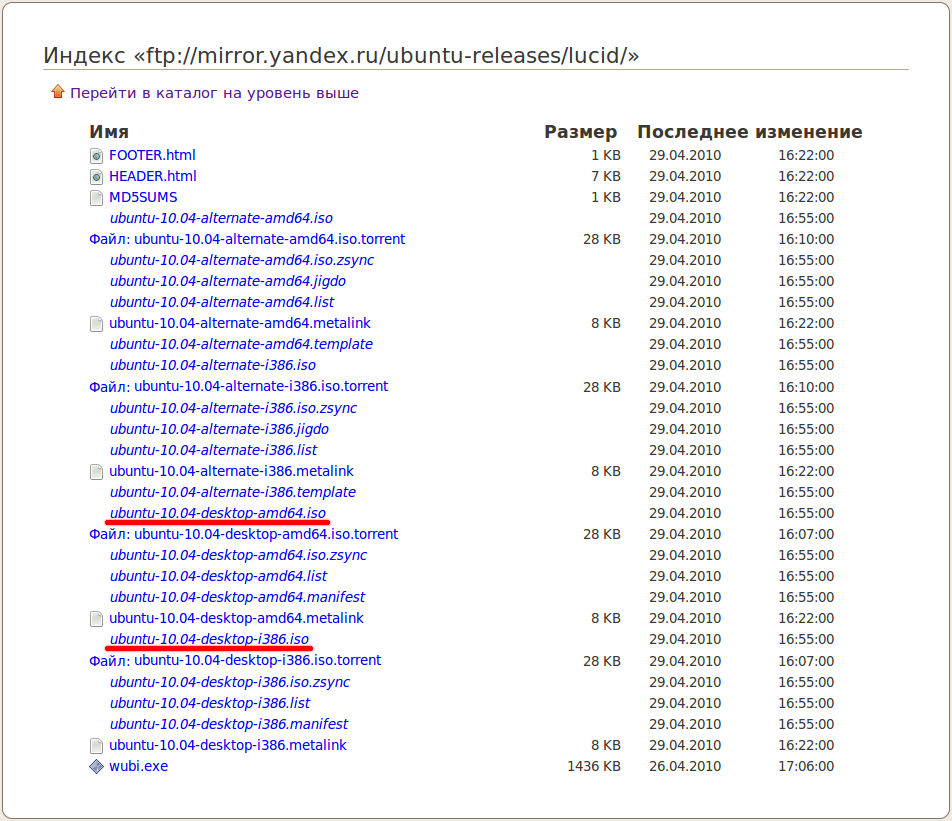Screen dimensions: 952x821
Task: Sort by Последнее изменение column header
Action: click(x=749, y=132)
